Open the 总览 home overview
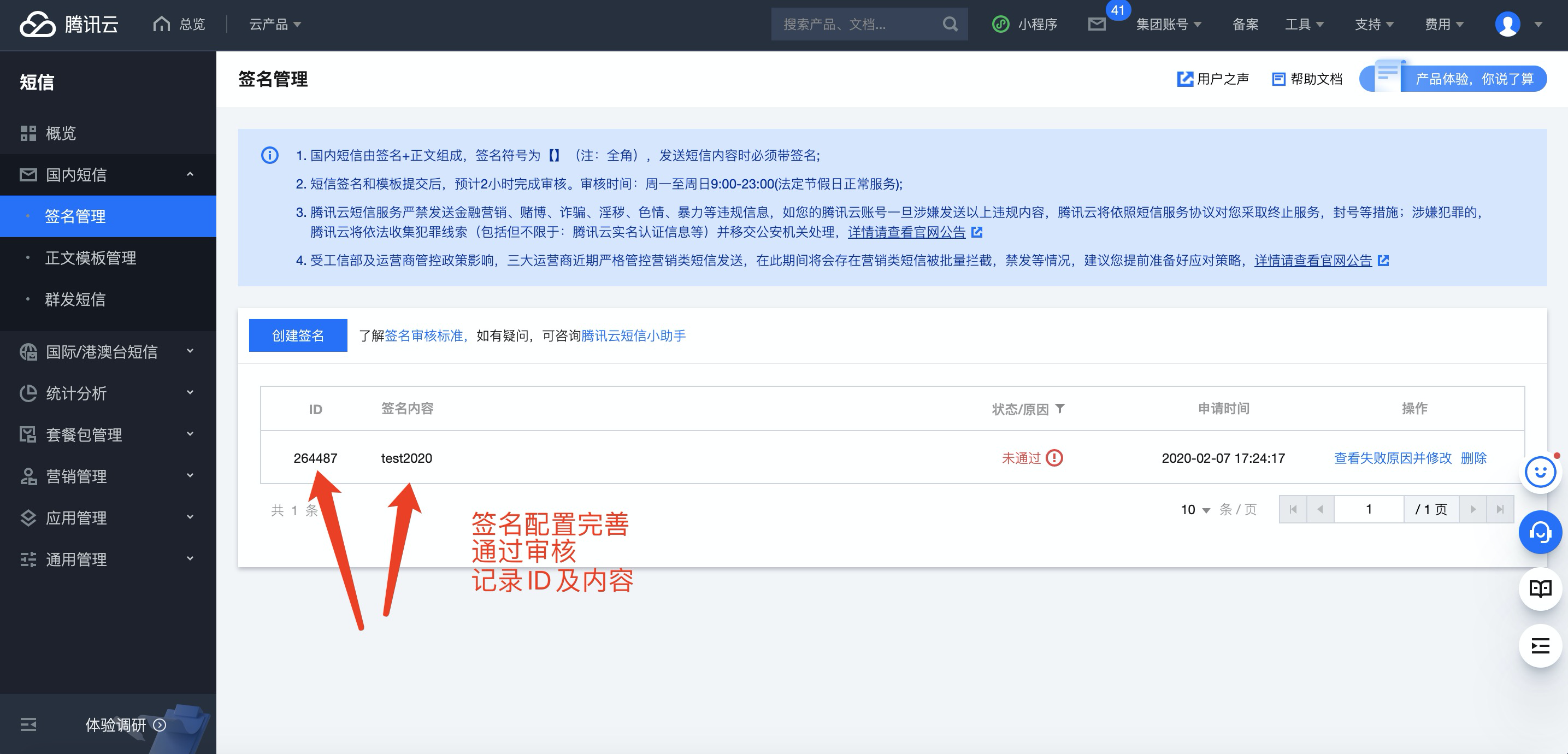The image size is (1568, 754). (179, 25)
